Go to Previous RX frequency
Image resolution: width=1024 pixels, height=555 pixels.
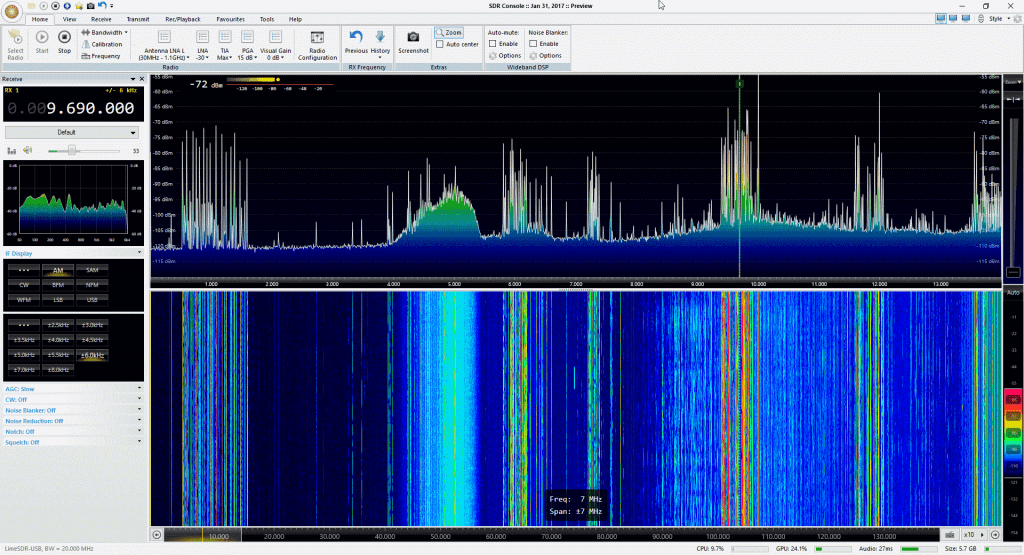point(356,40)
